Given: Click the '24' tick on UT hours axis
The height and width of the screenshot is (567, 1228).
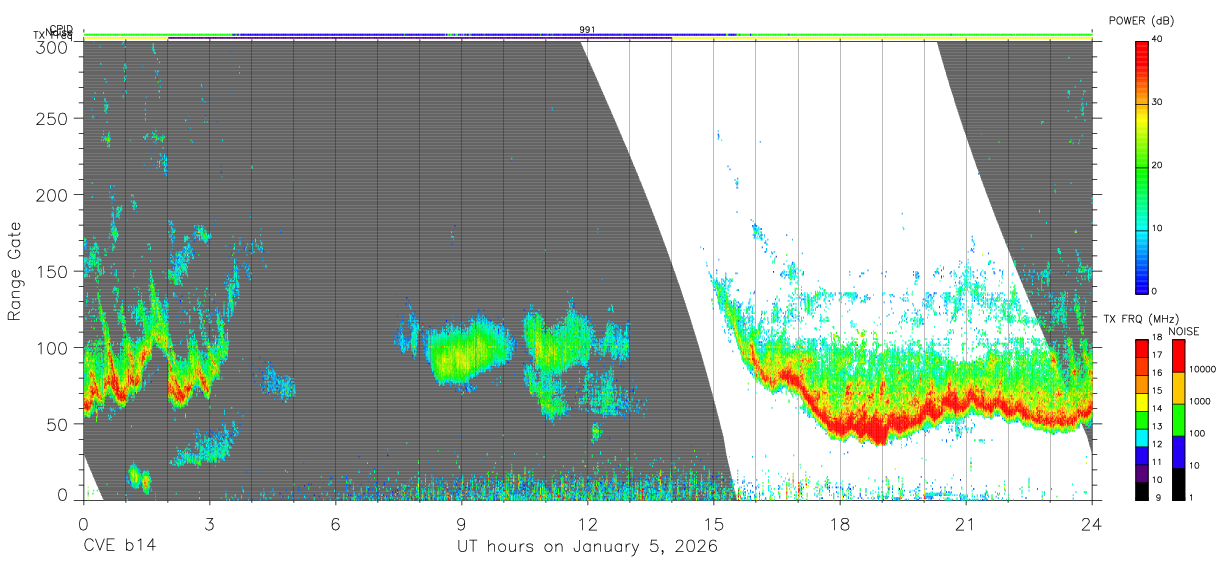Looking at the screenshot, I should (x=1092, y=524).
